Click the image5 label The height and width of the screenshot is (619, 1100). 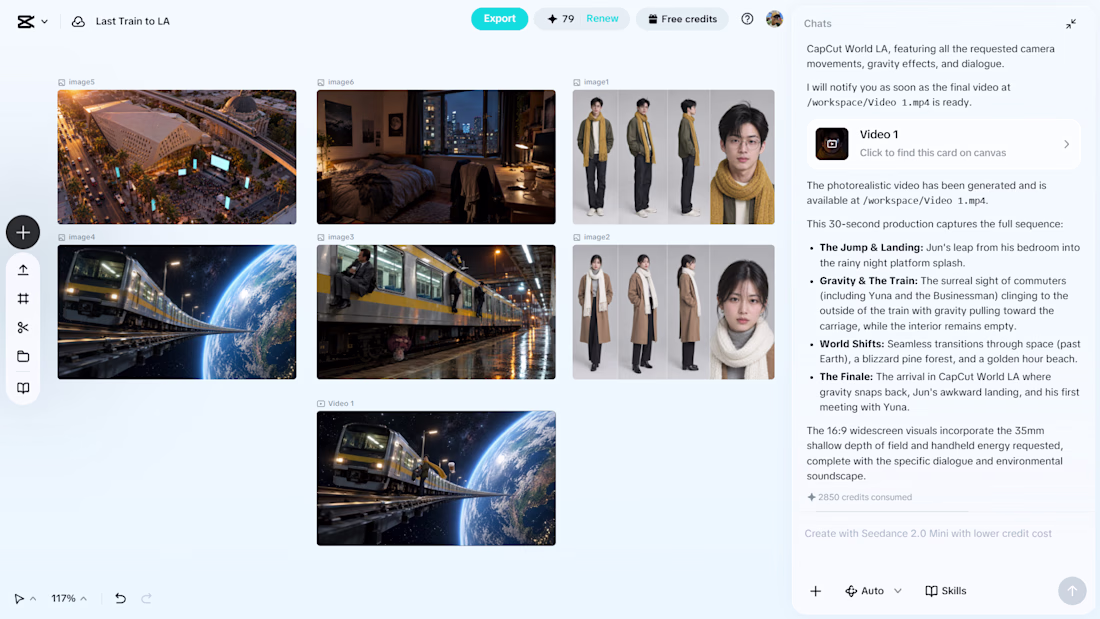81,82
